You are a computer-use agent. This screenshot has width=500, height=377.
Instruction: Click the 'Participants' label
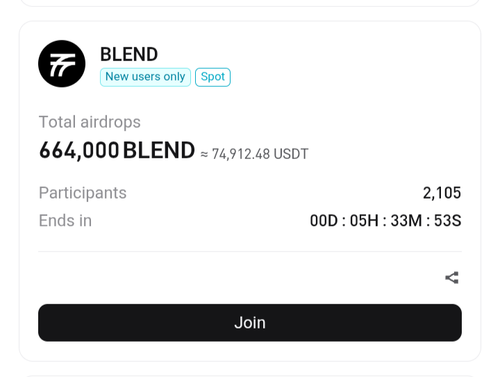(x=83, y=193)
